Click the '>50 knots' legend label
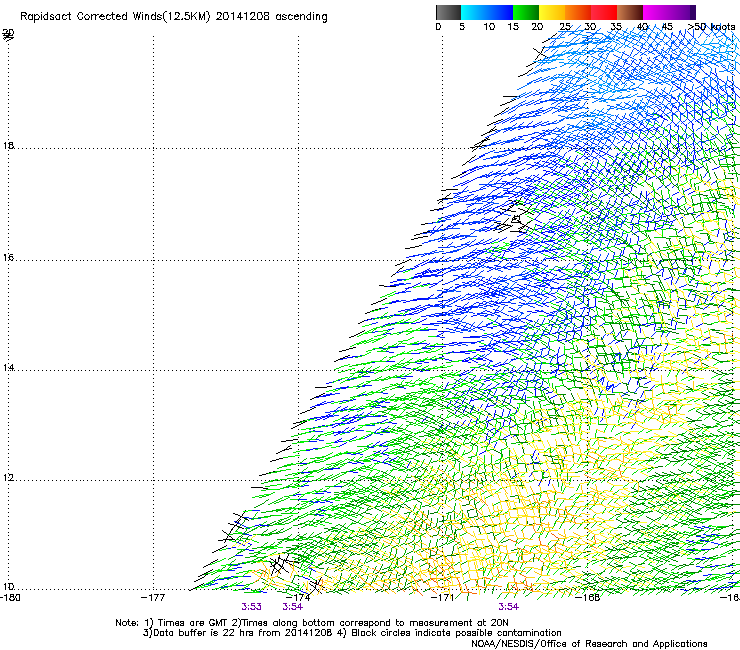Screen dimensions: 740x650 (x=711, y=27)
